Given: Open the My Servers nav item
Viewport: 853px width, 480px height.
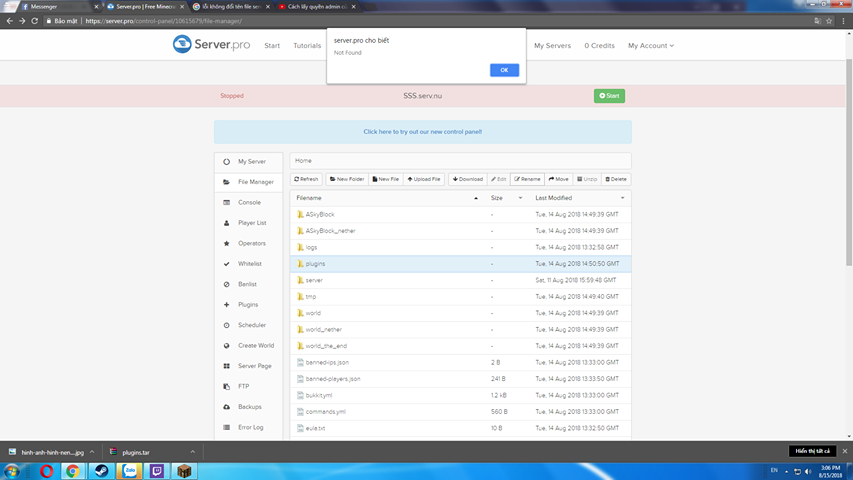Looking at the screenshot, I should (x=552, y=46).
